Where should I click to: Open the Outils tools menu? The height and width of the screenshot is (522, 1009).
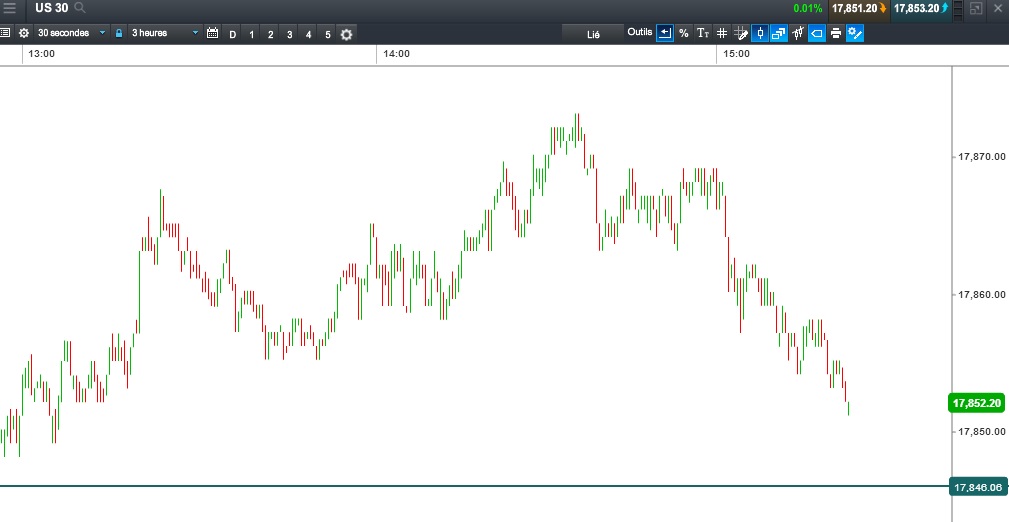click(x=640, y=32)
